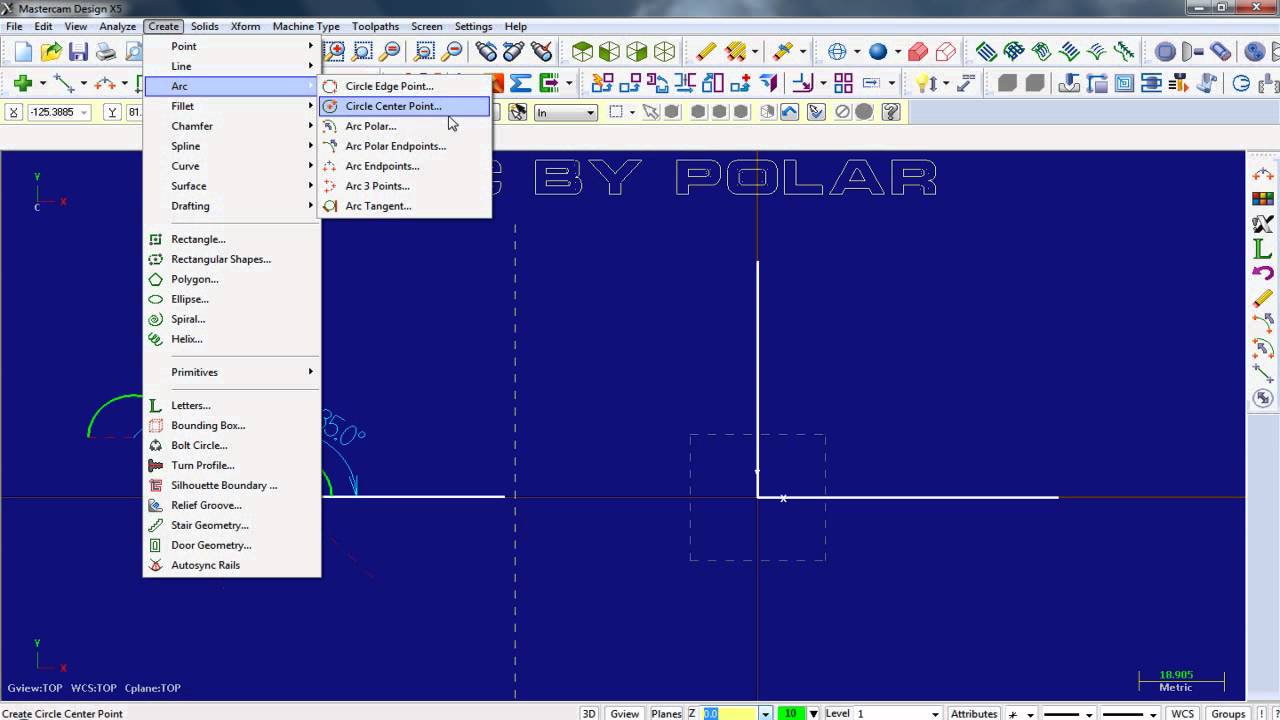Click the yellow light bulb icon
This screenshot has height=720, width=1280.
tap(924, 83)
